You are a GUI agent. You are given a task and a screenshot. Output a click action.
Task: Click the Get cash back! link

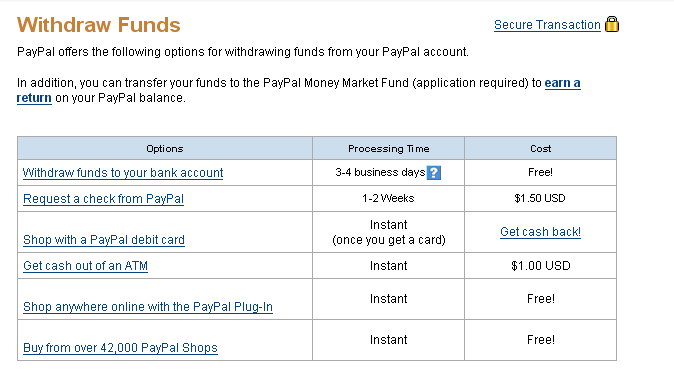(540, 232)
